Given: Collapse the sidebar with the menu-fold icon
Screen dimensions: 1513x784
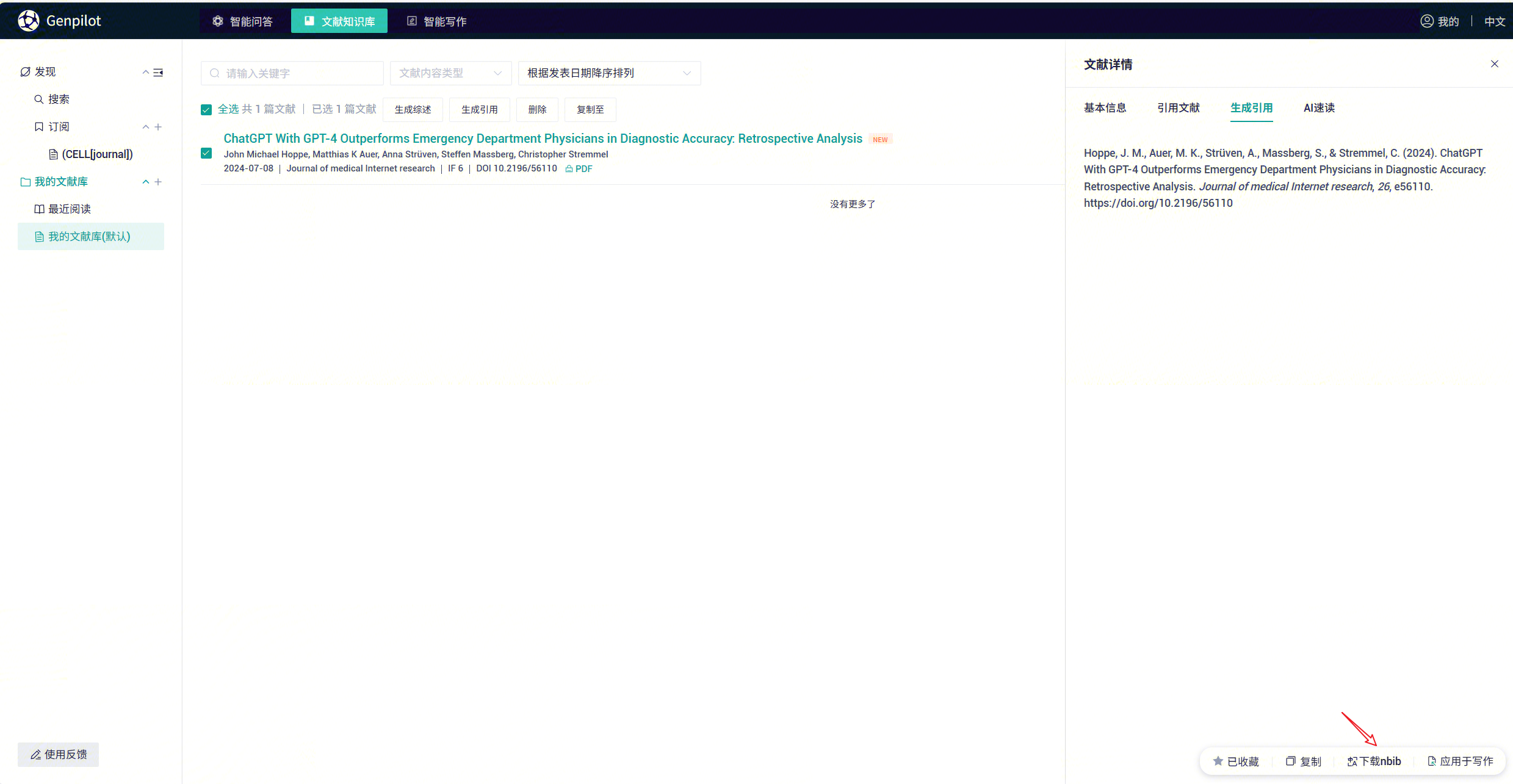Looking at the screenshot, I should 158,73.
